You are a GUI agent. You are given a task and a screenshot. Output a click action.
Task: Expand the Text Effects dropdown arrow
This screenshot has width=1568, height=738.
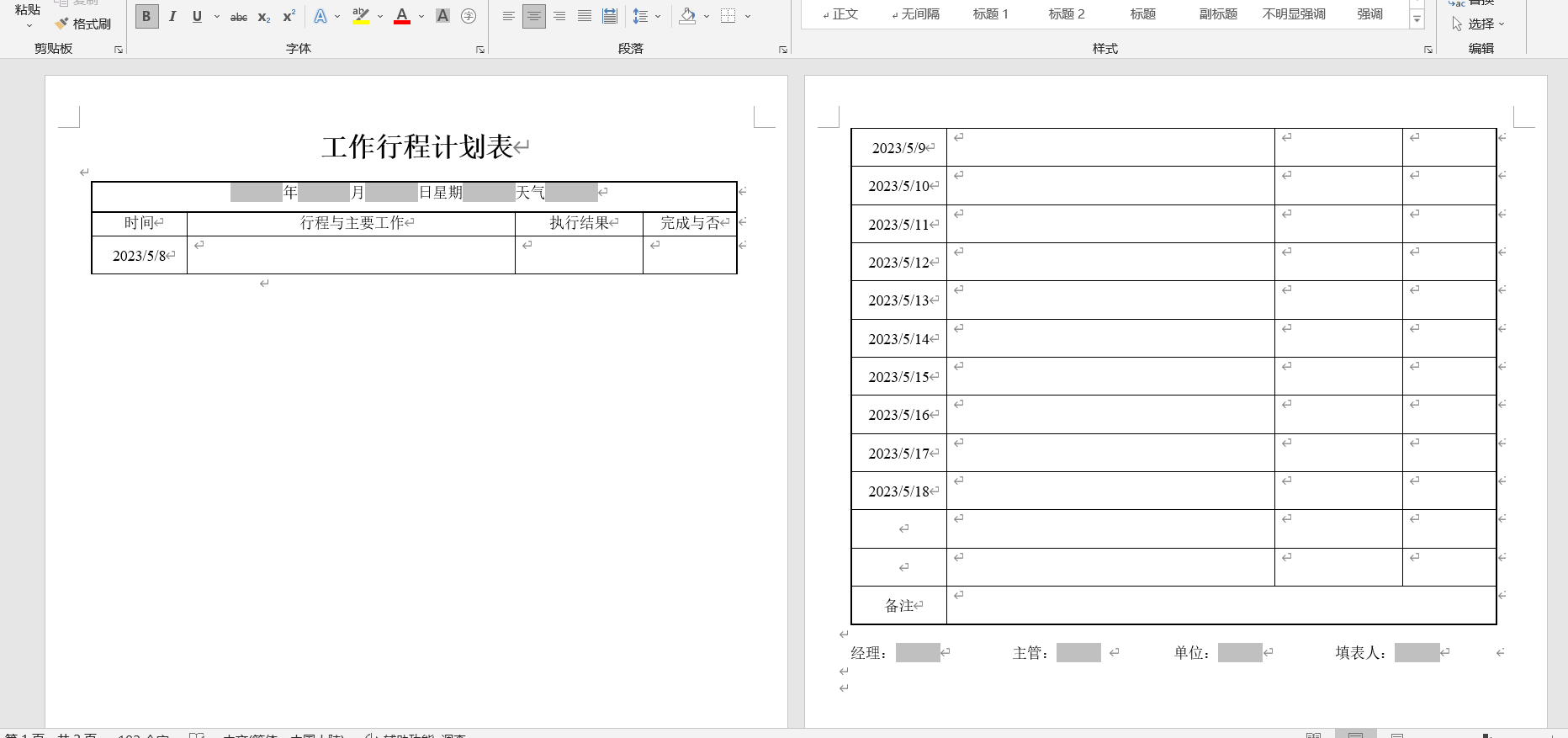tap(337, 16)
